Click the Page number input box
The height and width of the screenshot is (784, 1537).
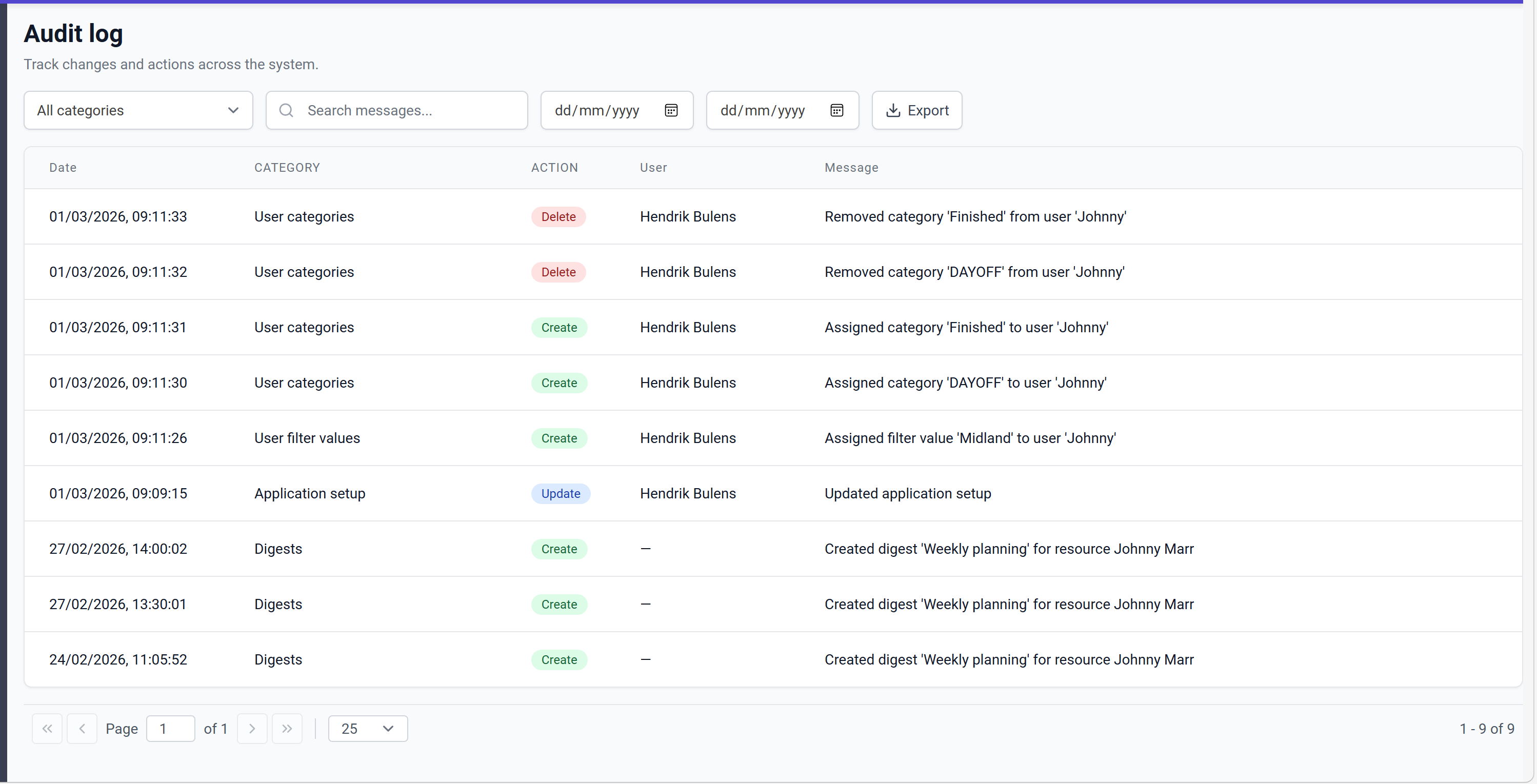click(170, 729)
